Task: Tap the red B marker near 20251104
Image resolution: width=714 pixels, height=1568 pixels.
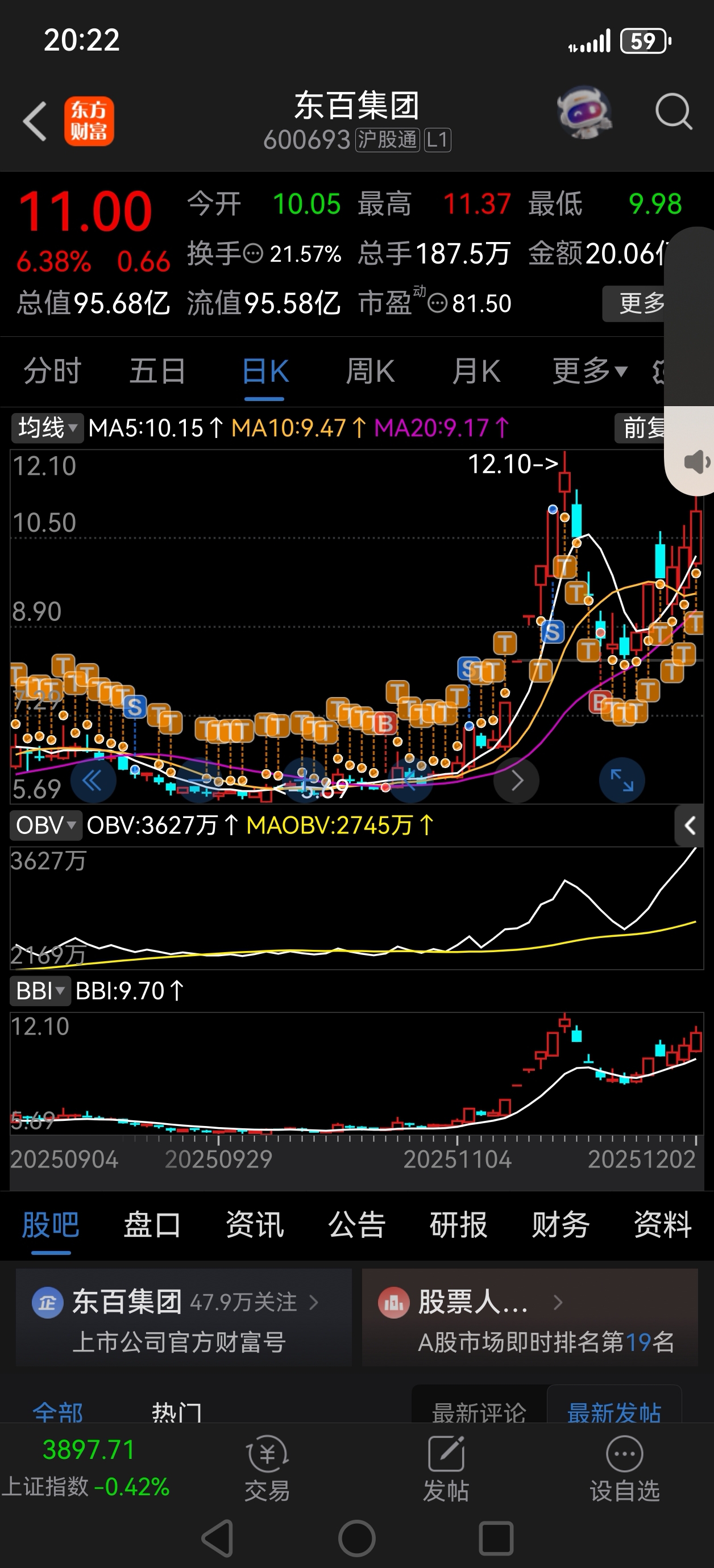Action: point(384,723)
